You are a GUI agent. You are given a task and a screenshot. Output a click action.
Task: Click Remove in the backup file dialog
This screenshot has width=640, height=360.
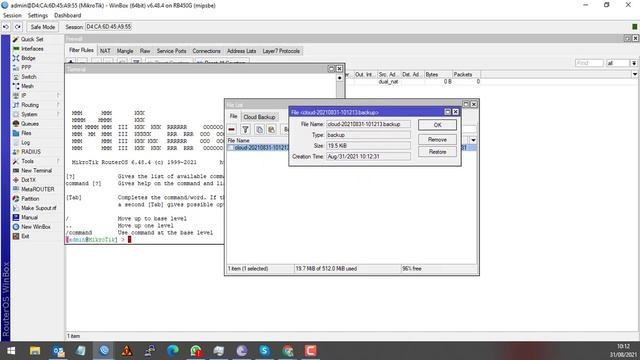pyautogui.click(x=437, y=140)
